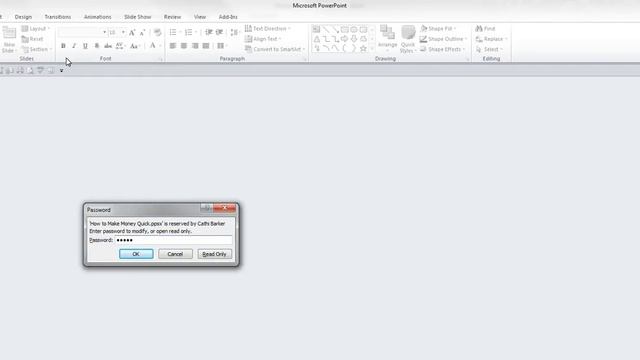Open Quick Styles gallery
The width and height of the screenshot is (640, 360).
pyautogui.click(x=407, y=39)
